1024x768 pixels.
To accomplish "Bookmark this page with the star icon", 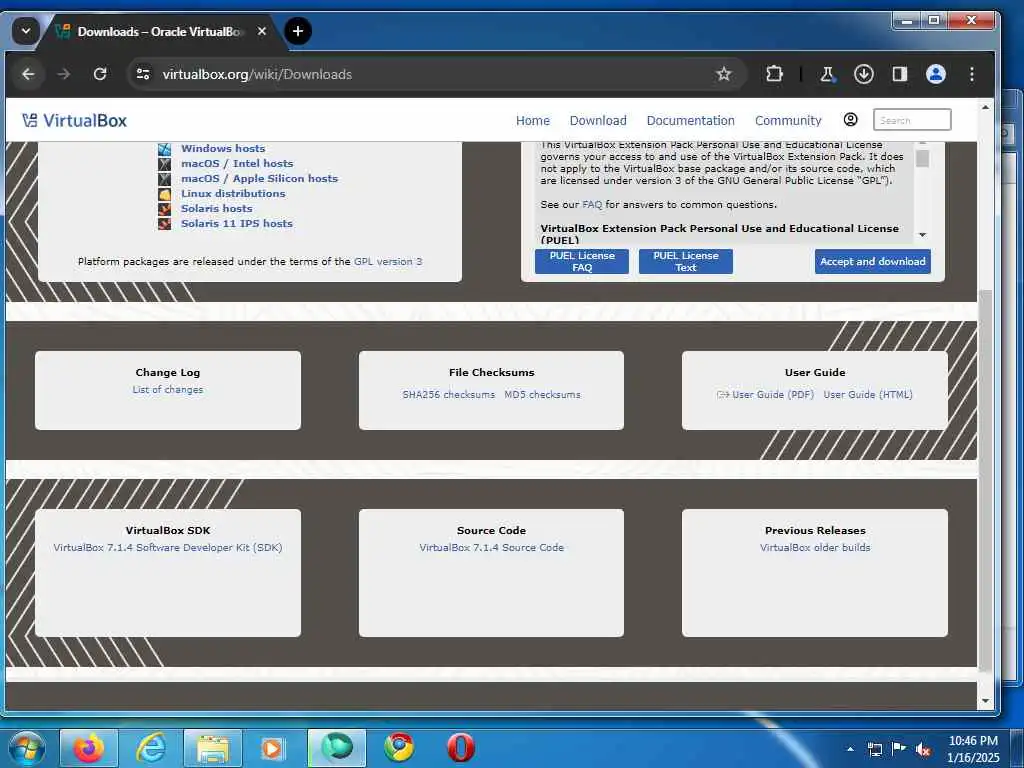I will click(x=724, y=74).
